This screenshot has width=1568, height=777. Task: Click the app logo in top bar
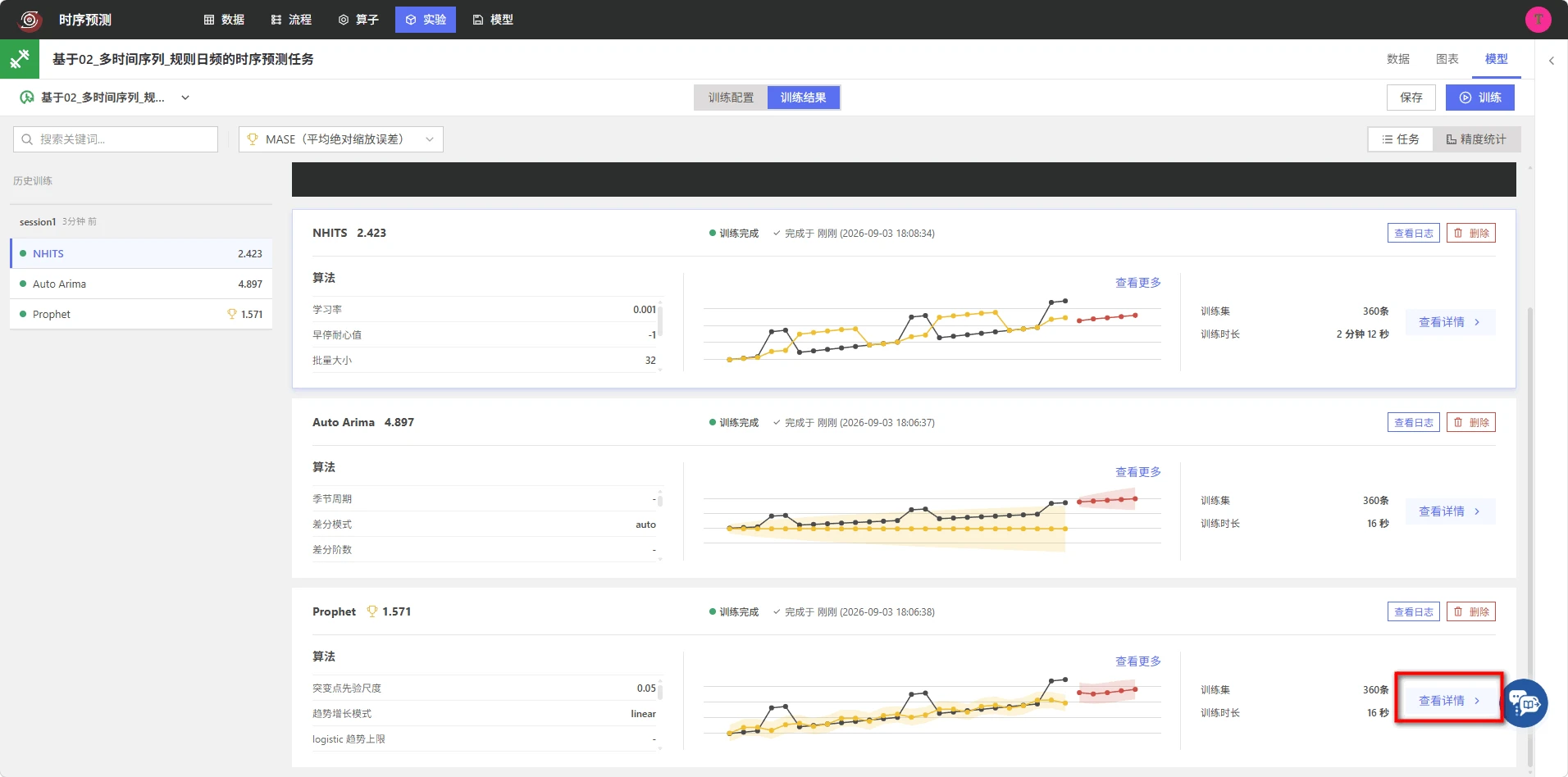[x=30, y=20]
